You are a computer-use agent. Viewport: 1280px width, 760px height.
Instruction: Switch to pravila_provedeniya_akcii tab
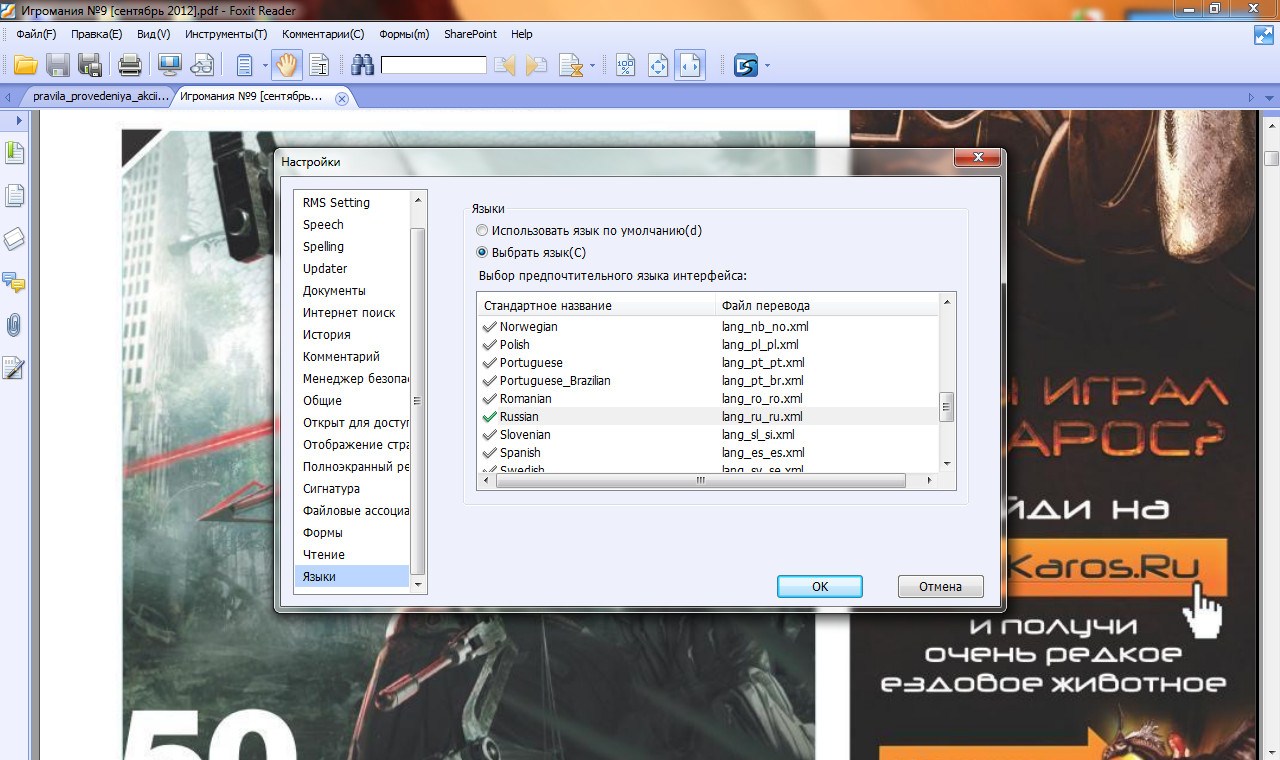click(100, 97)
